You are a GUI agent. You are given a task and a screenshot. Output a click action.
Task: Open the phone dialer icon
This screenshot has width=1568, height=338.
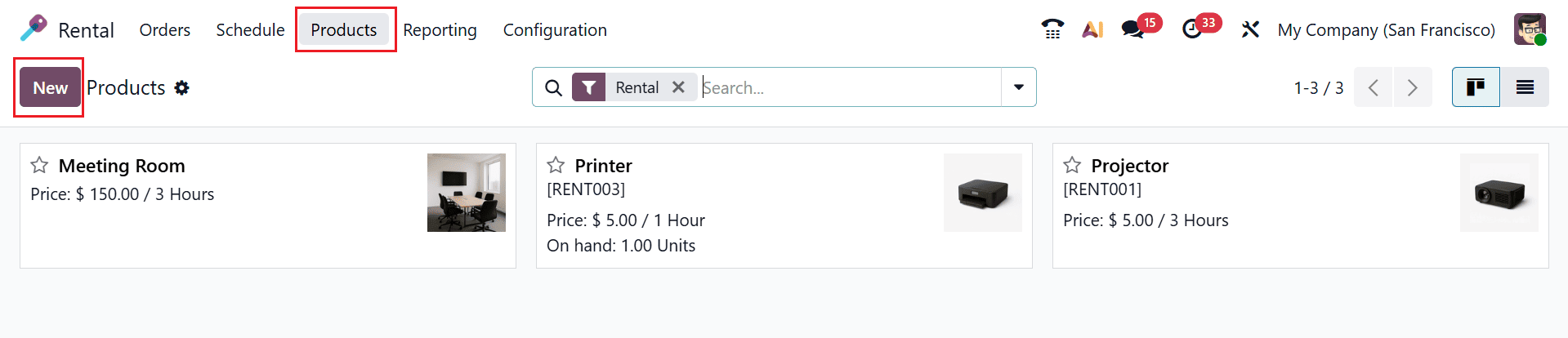pyautogui.click(x=1052, y=29)
